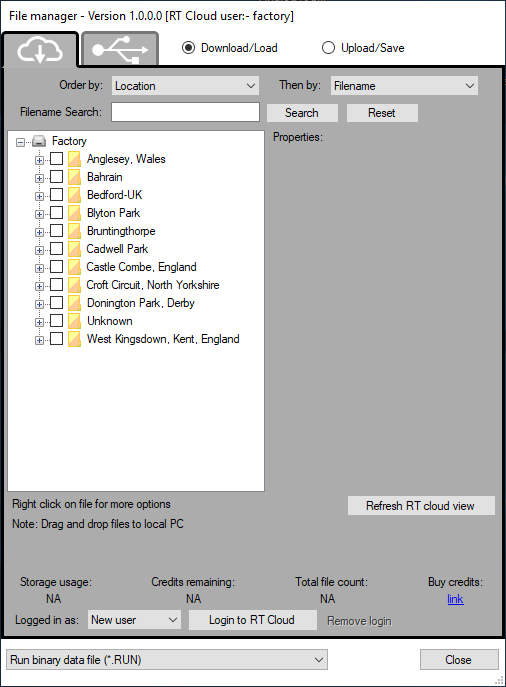This screenshot has width=506, height=687.
Task: Tick the Blyton Park checkbox
Action: tap(57, 212)
